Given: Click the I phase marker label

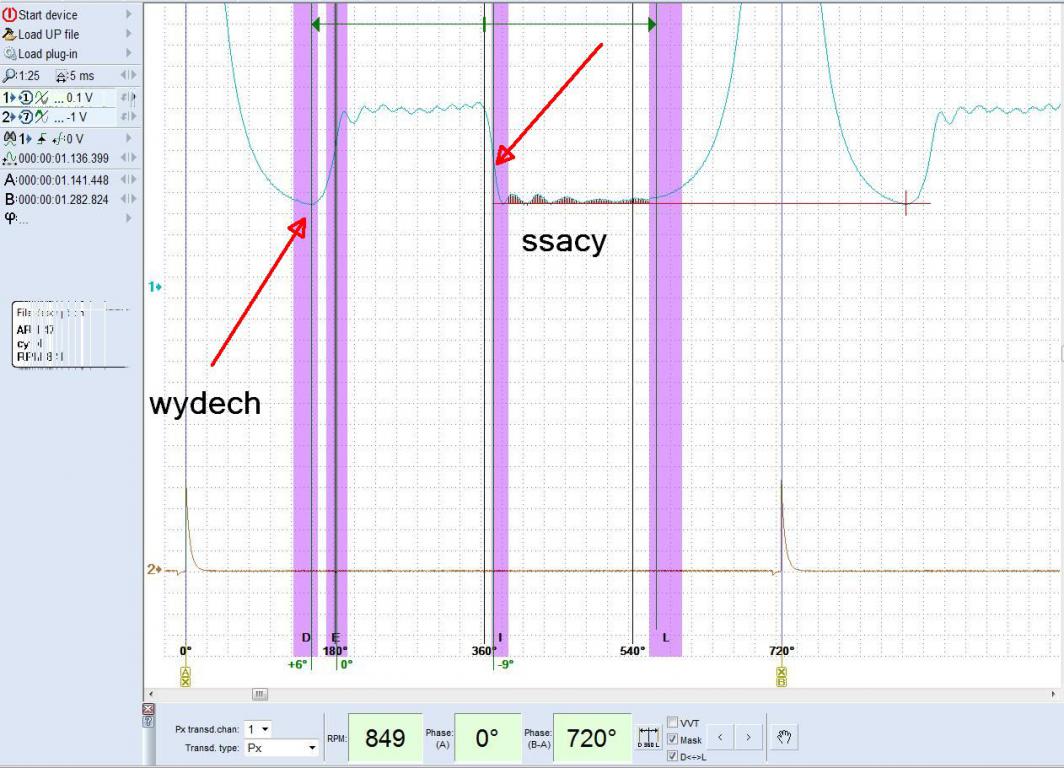Looking at the screenshot, I should coord(500,638).
